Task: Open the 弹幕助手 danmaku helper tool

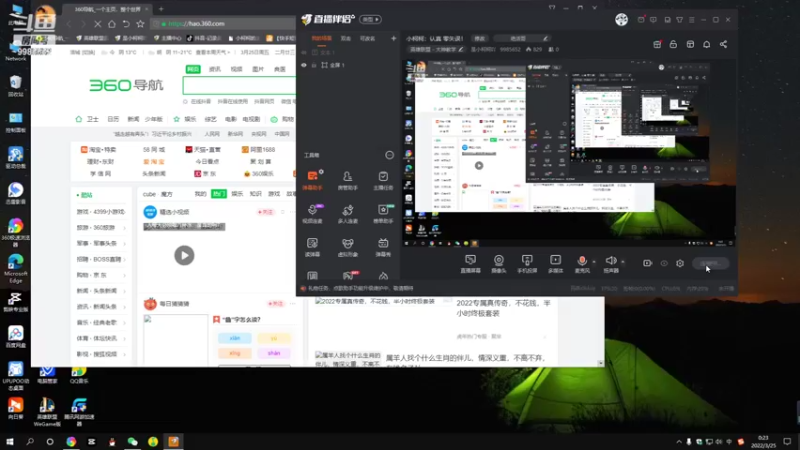Action: 312,180
